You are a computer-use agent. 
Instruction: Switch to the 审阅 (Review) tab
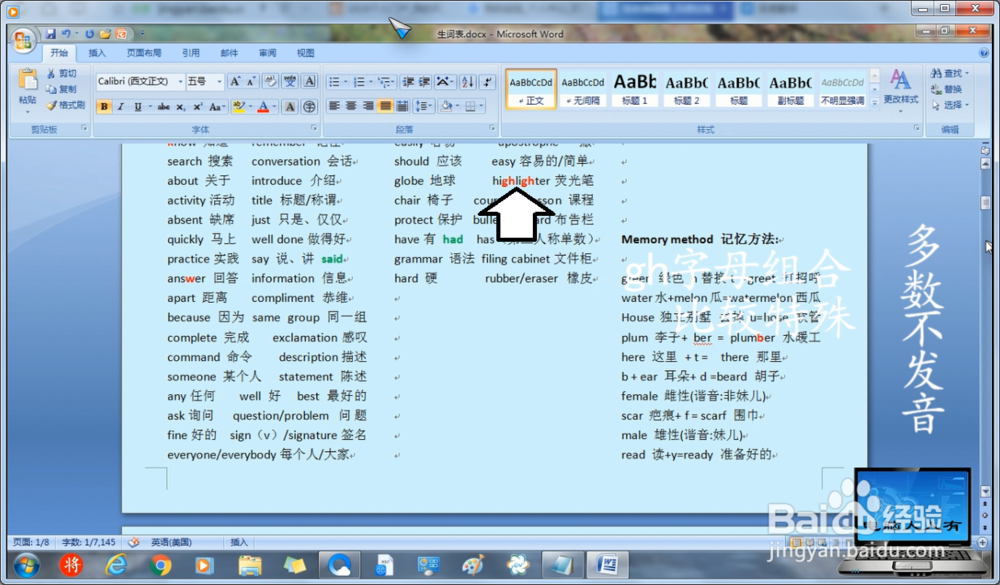(267, 53)
